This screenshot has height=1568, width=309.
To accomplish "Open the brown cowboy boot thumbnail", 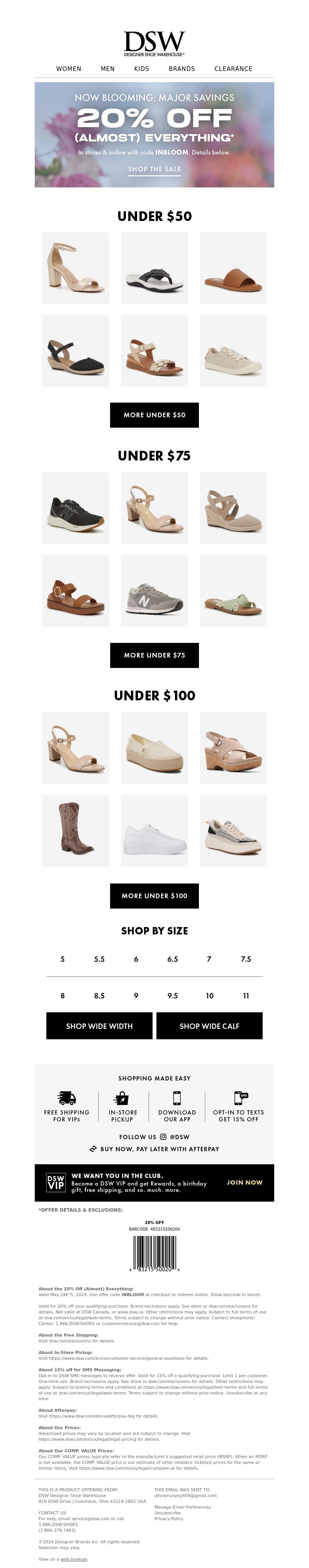I will click(76, 830).
